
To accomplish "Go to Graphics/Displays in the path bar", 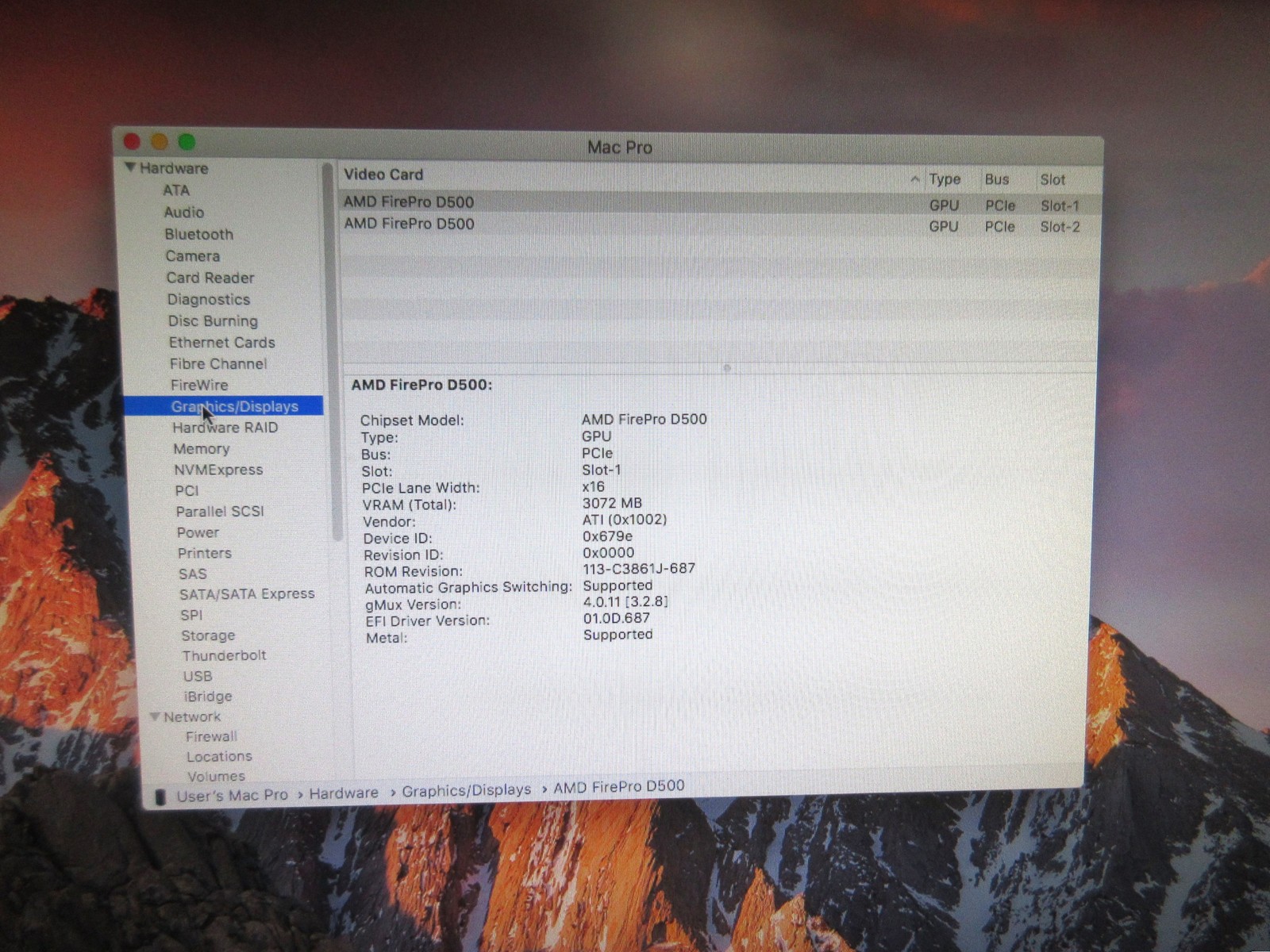I will point(466,790).
